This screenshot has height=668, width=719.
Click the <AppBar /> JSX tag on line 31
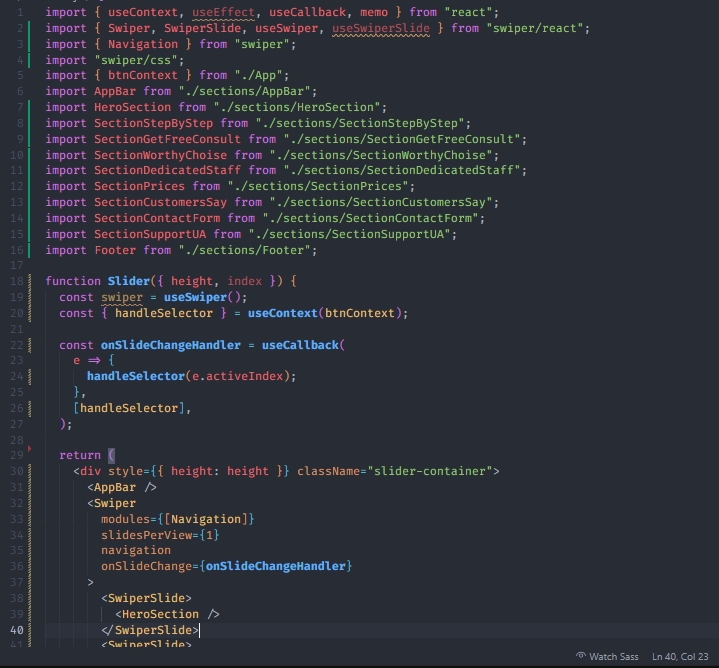click(x=122, y=487)
